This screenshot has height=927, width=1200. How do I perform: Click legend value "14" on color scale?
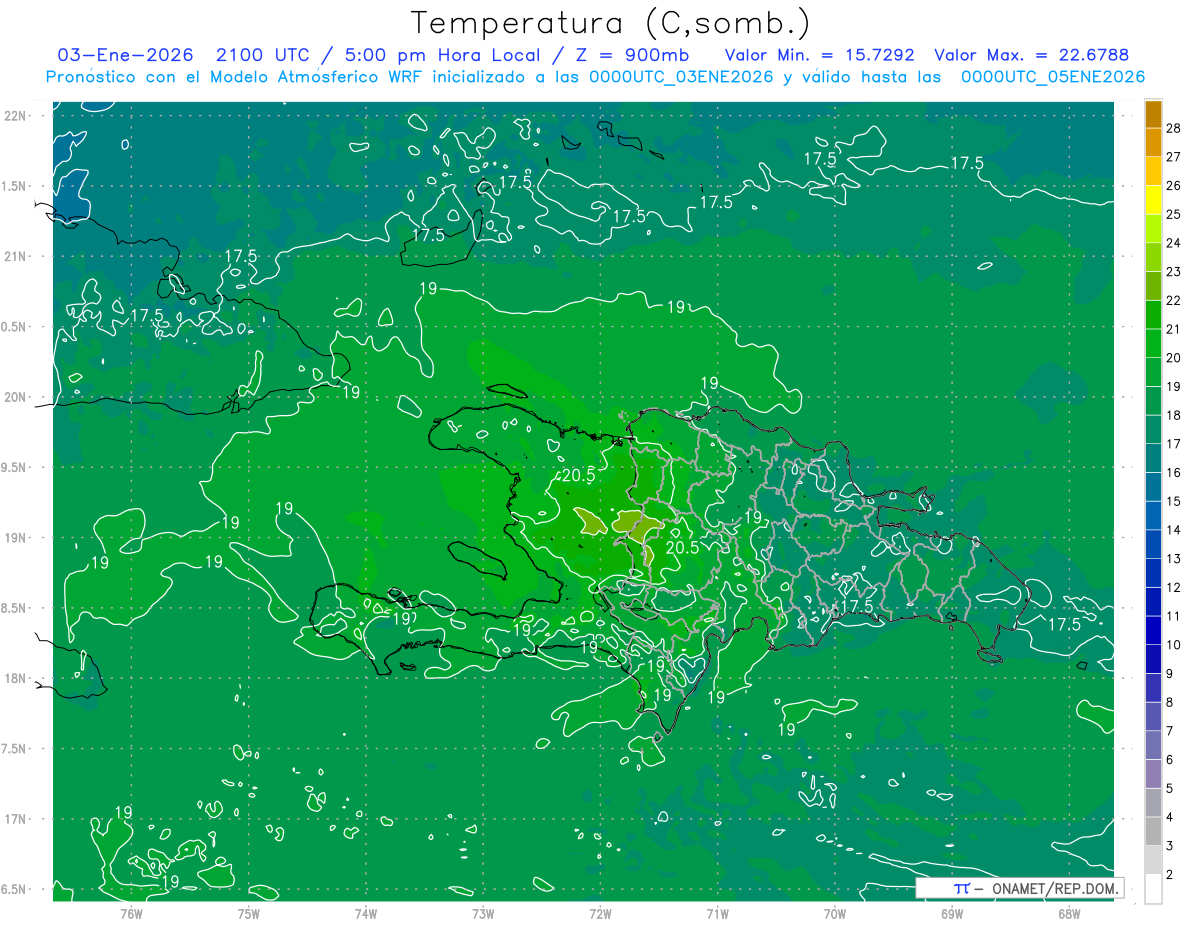click(x=1173, y=530)
